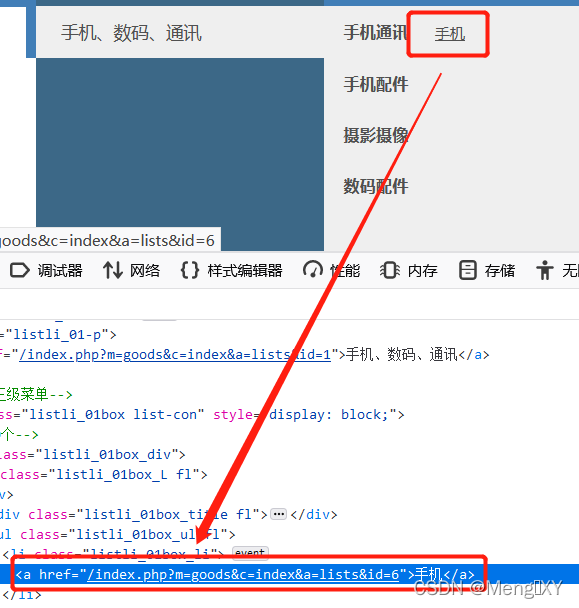Switch to the 内存 tab
This screenshot has height=608, width=579.
422,271
